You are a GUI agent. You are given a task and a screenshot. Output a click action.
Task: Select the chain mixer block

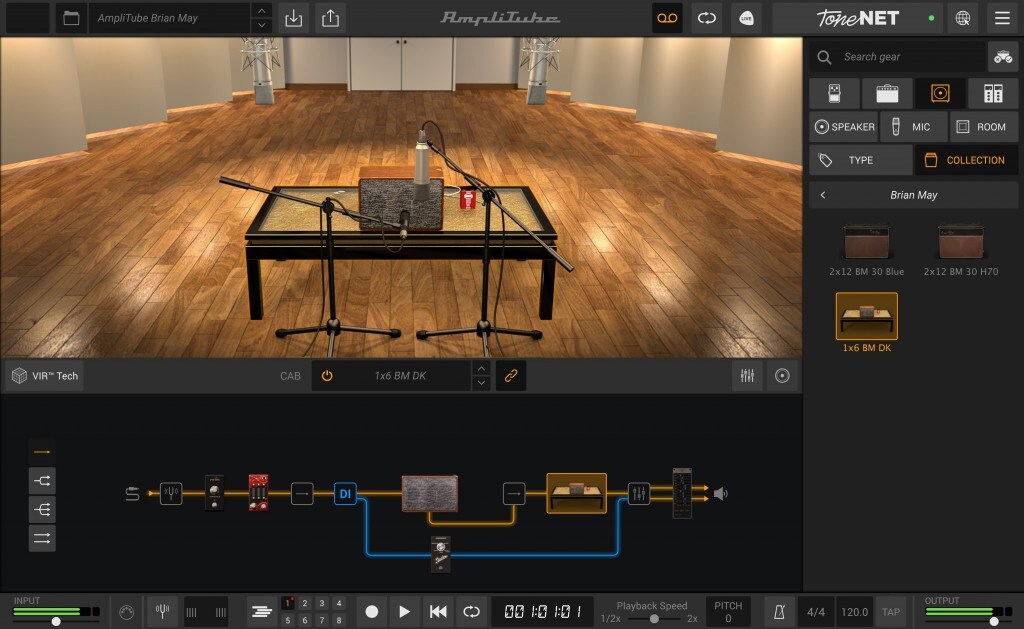[x=639, y=493]
